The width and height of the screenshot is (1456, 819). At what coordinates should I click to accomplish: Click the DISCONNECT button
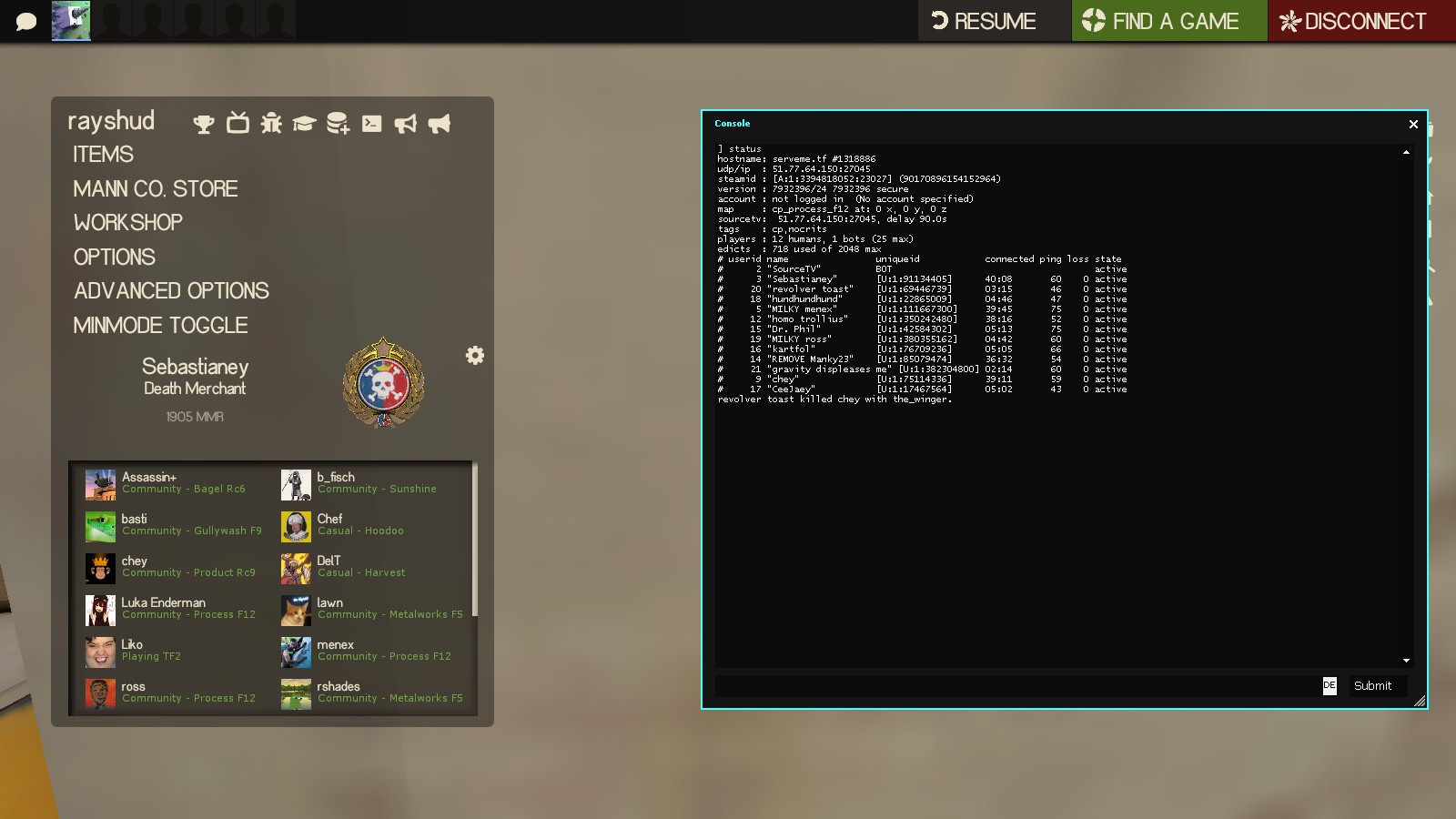(1353, 21)
